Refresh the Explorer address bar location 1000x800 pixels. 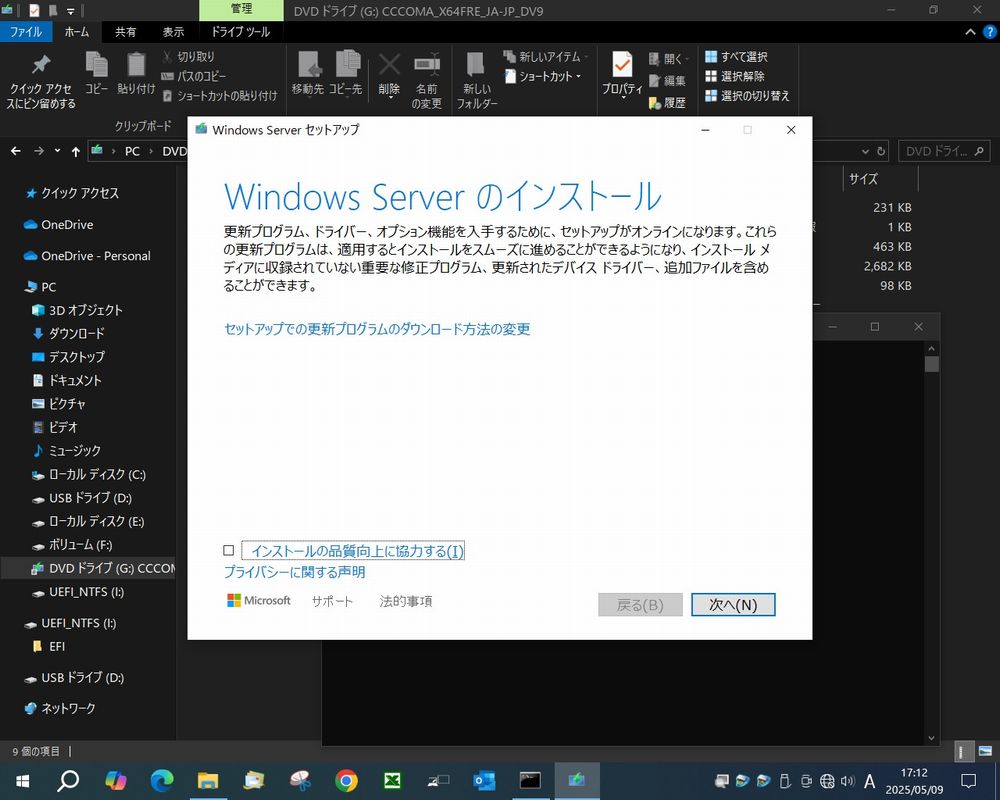click(x=881, y=151)
